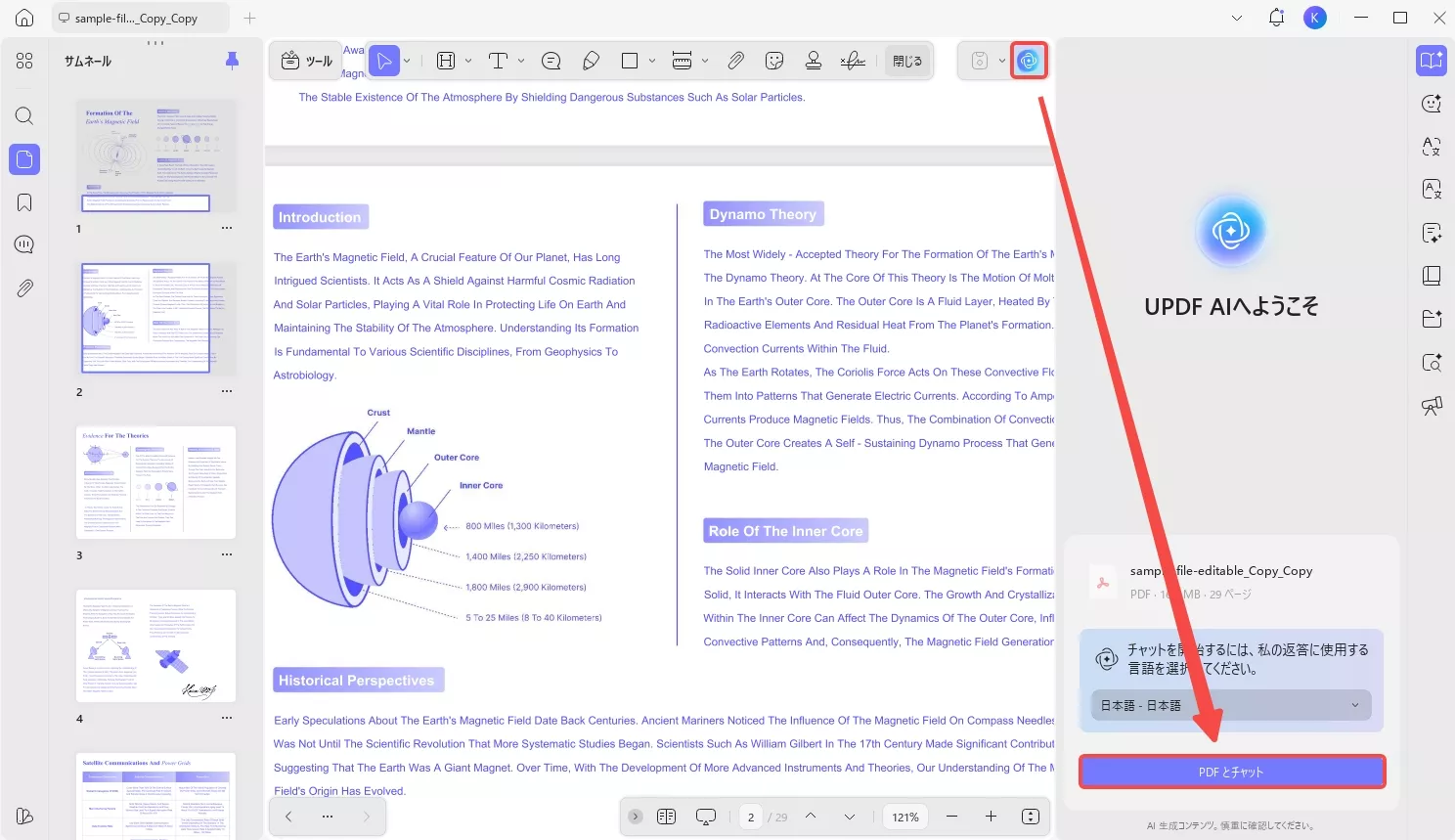The width and height of the screenshot is (1455, 840).
Task: Click the icon at the bottom of the left sidebar
Action: coord(24,817)
